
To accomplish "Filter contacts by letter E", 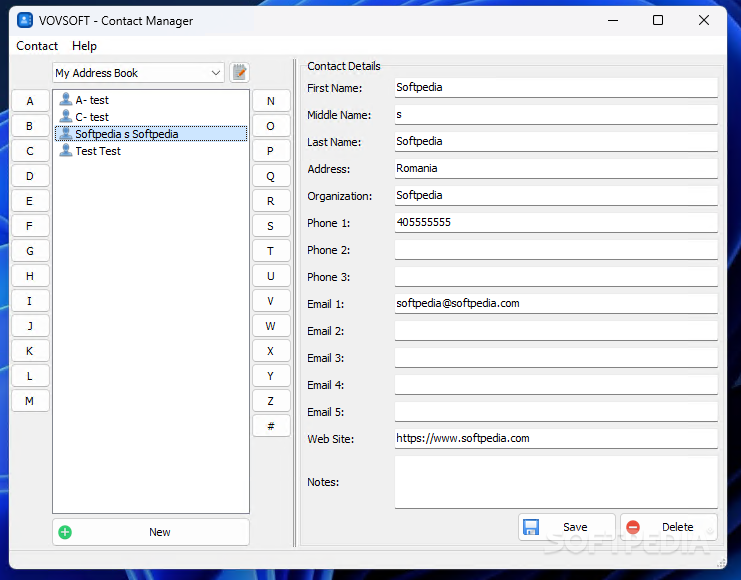I will [30, 201].
